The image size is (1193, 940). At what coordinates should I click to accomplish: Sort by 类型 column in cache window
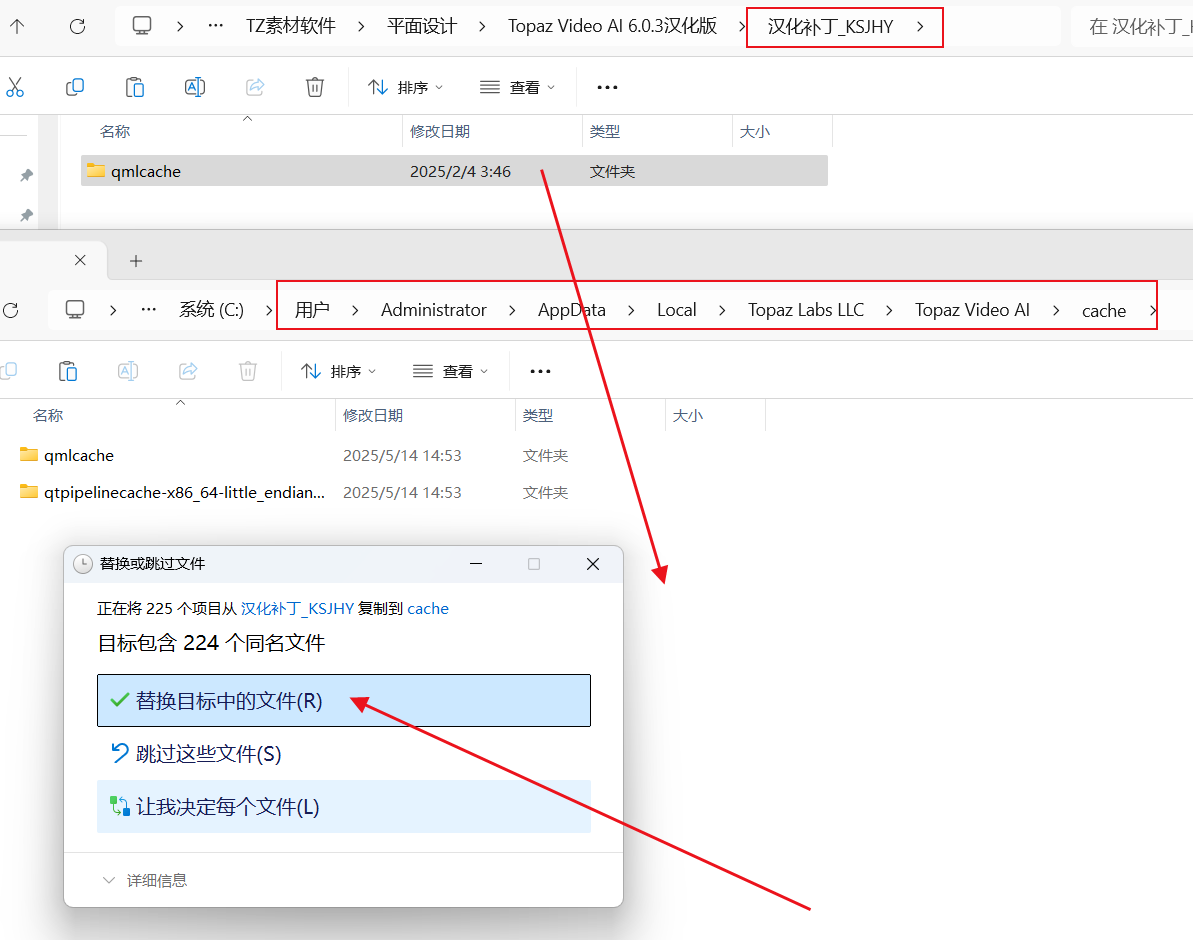[x=538, y=416]
